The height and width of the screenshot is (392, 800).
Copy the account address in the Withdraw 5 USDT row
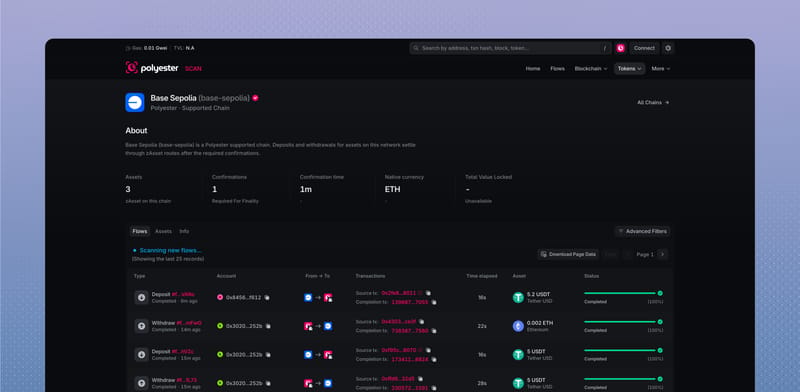click(x=268, y=383)
